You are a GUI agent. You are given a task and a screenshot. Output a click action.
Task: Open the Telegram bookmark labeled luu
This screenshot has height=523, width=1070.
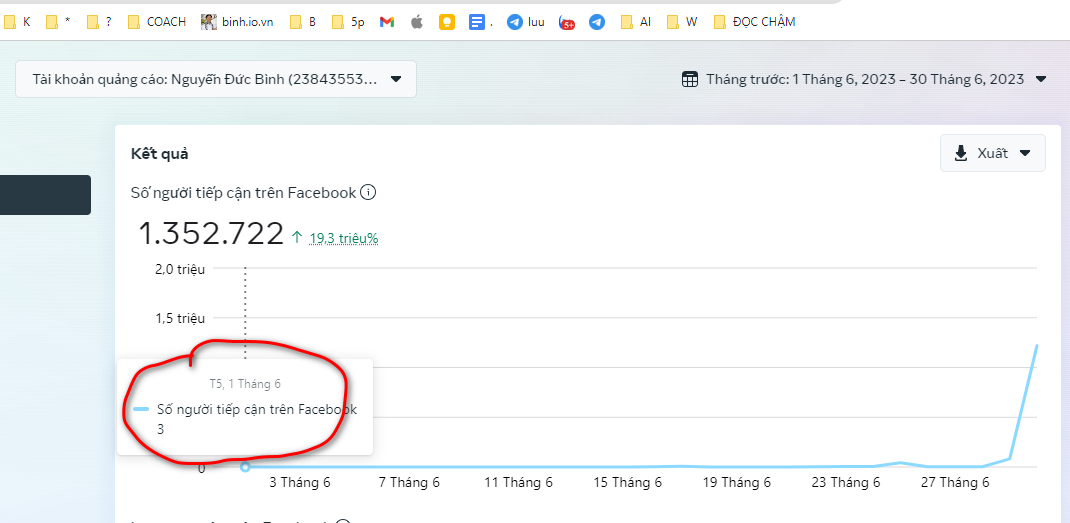pyautogui.click(x=525, y=22)
